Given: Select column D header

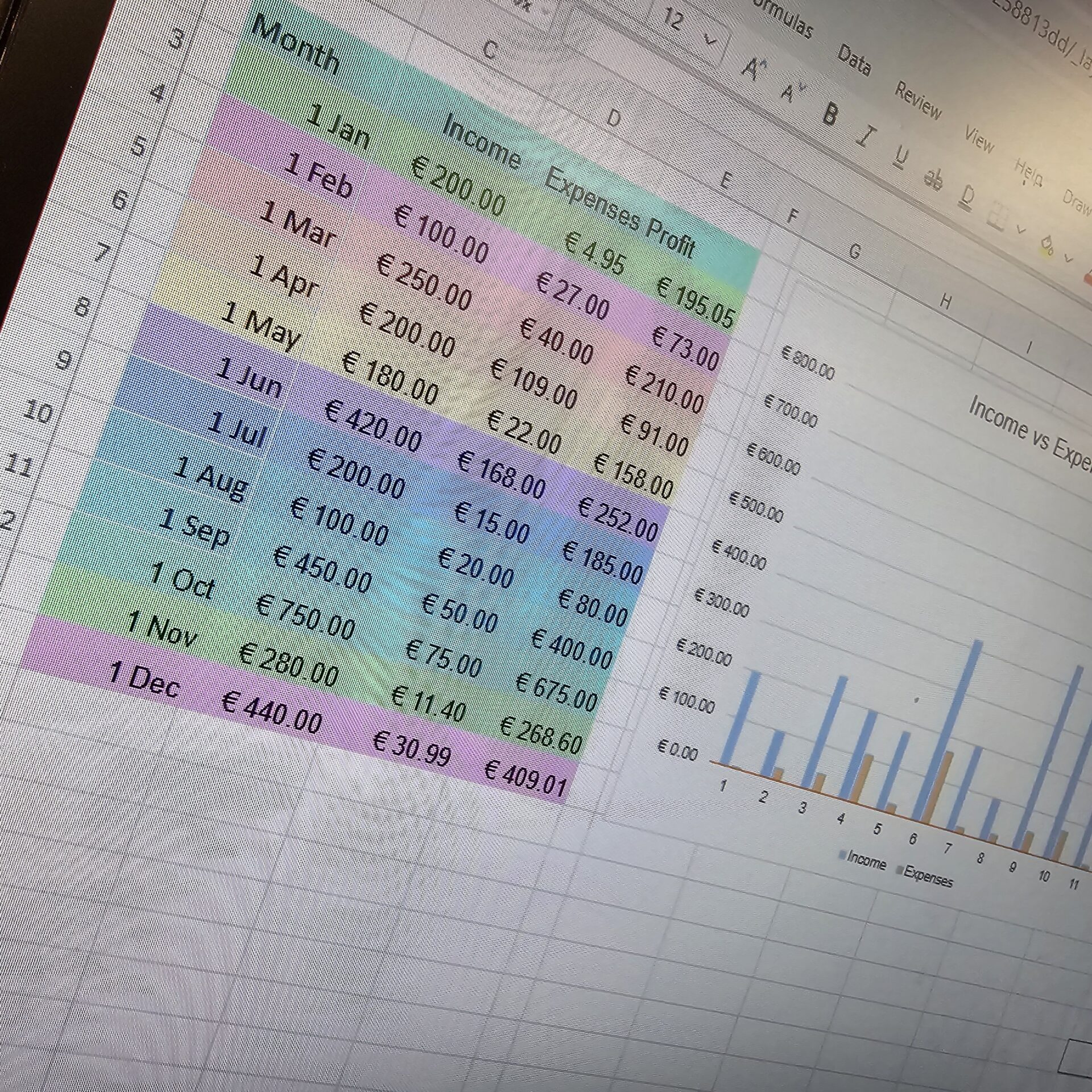Looking at the screenshot, I should [614, 118].
